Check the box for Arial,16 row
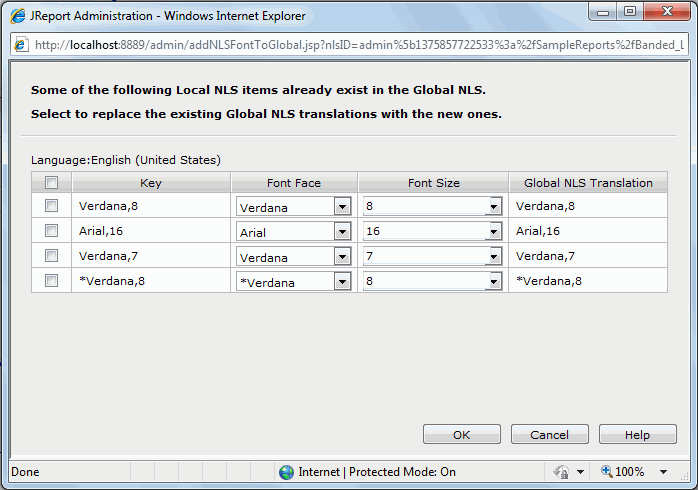698x490 pixels. 52,231
